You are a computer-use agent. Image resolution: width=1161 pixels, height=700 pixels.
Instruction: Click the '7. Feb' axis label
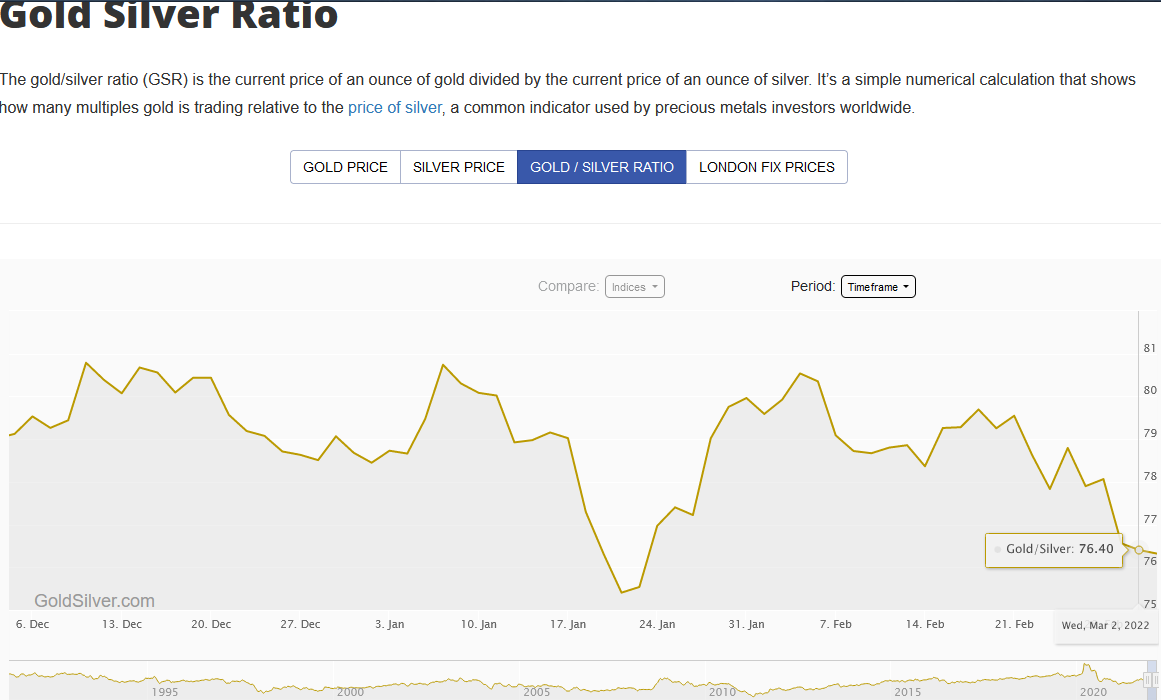click(836, 624)
